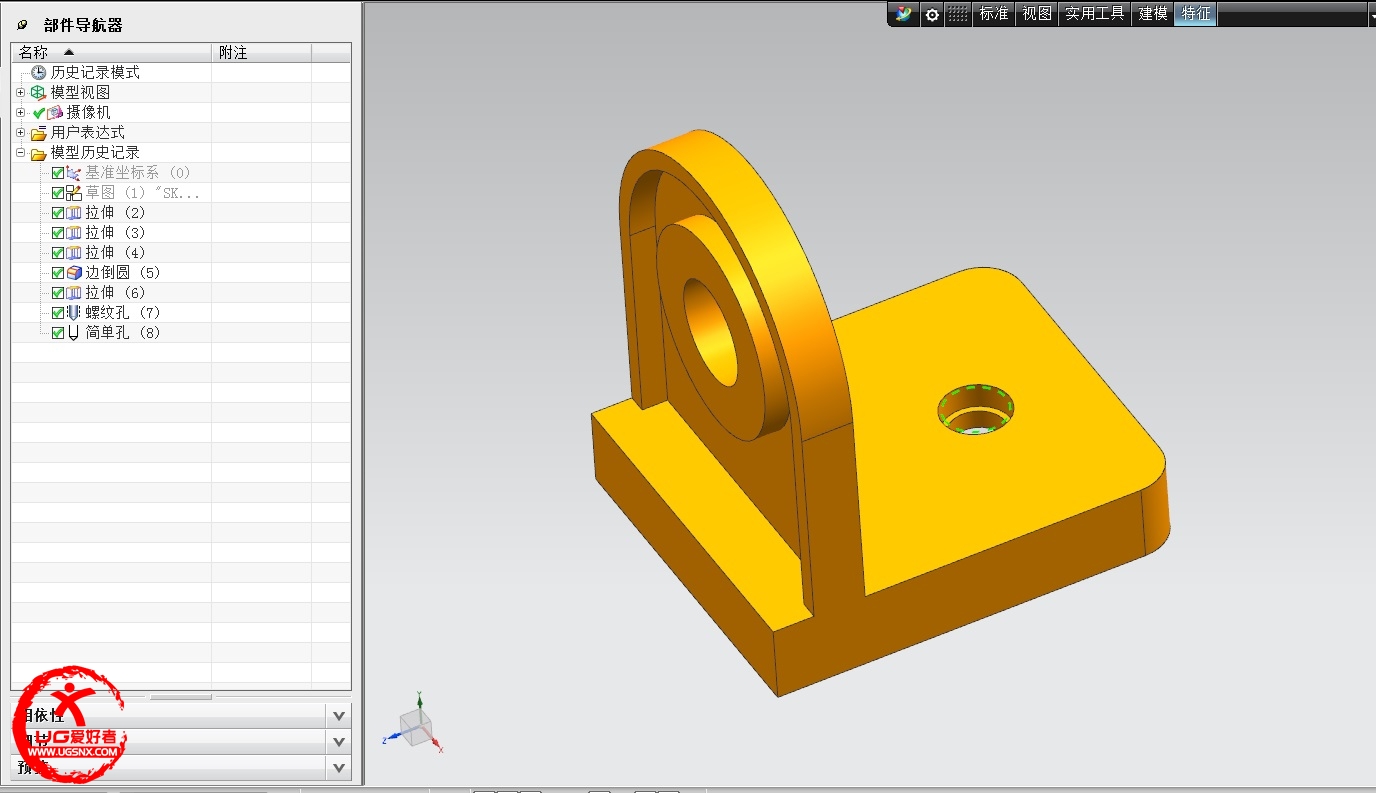The image size is (1376, 793).
Task: Click the dotted grid handle icon
Action: [x=958, y=14]
